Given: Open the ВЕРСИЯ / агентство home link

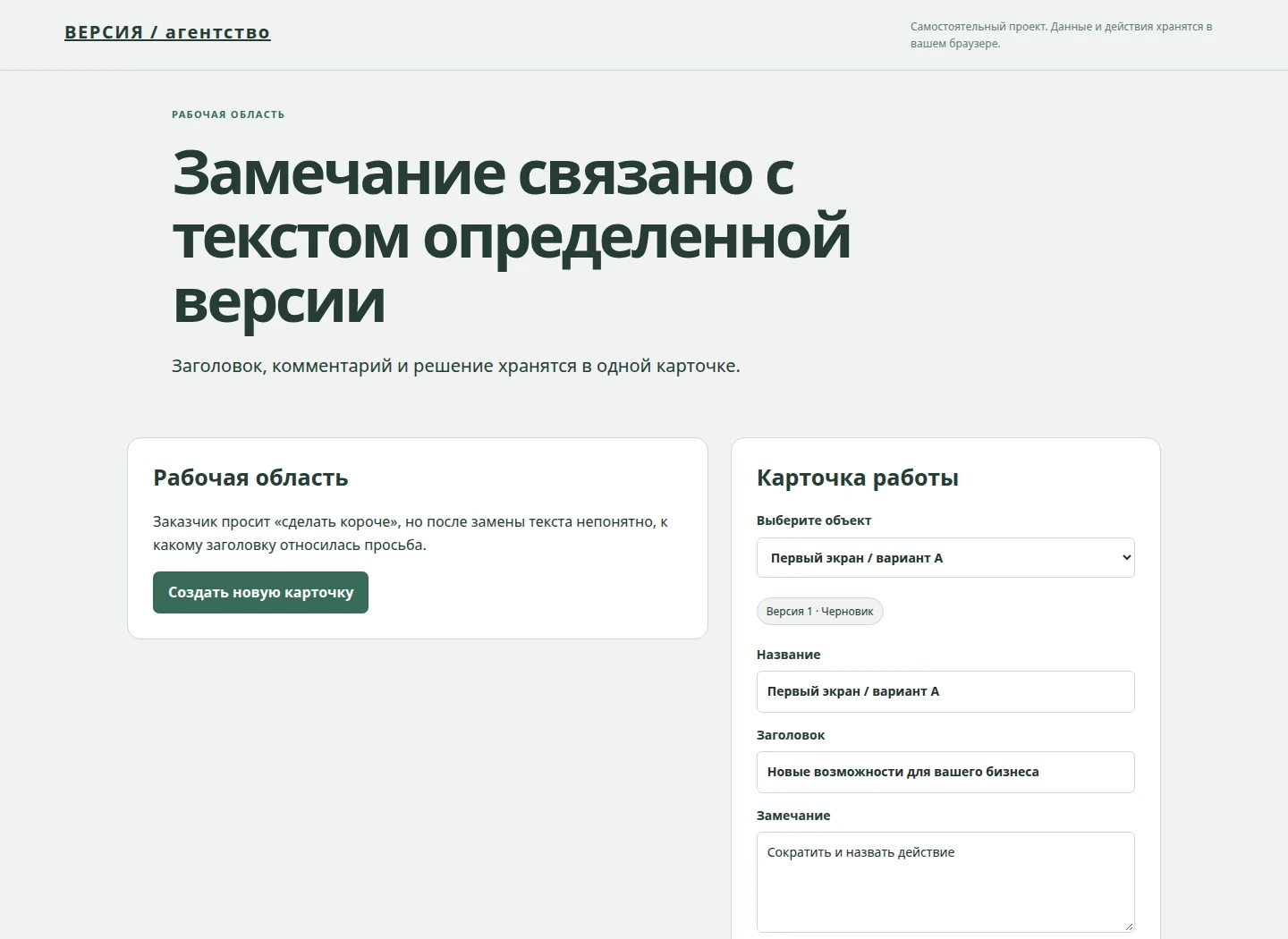Looking at the screenshot, I should 167,32.
